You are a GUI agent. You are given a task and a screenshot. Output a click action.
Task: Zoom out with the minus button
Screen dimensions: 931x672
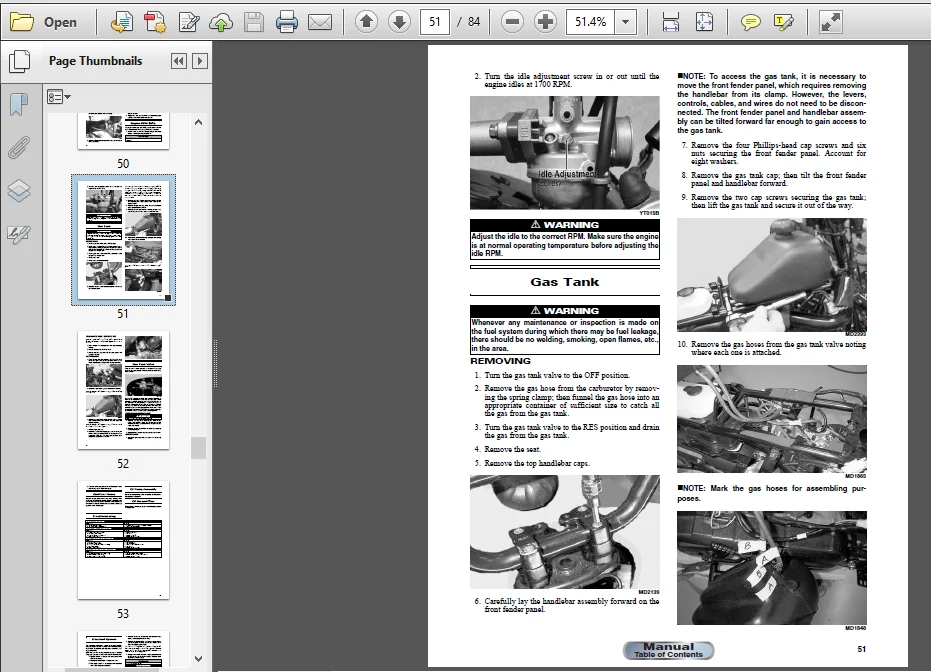(x=512, y=23)
